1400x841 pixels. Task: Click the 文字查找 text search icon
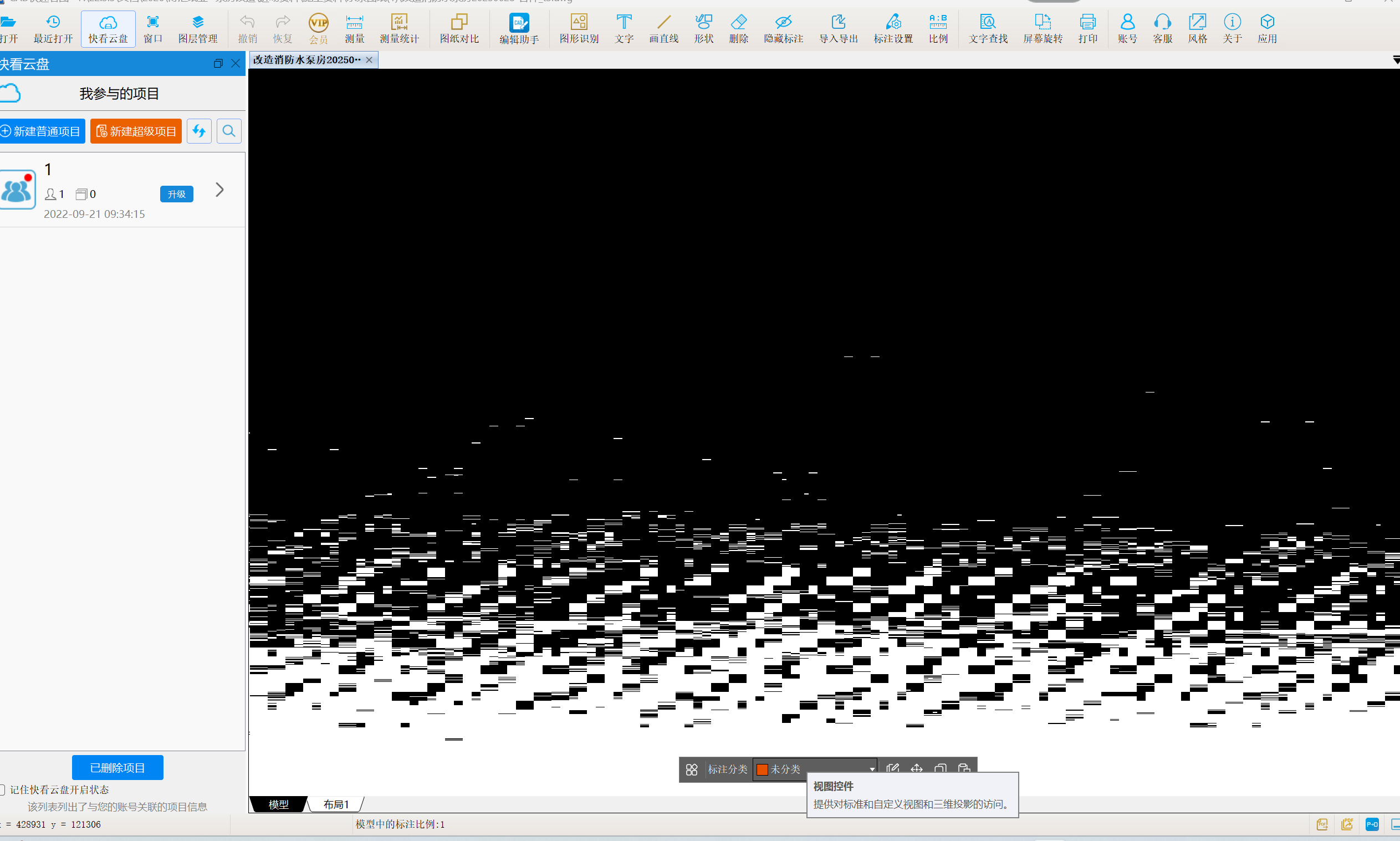click(988, 28)
